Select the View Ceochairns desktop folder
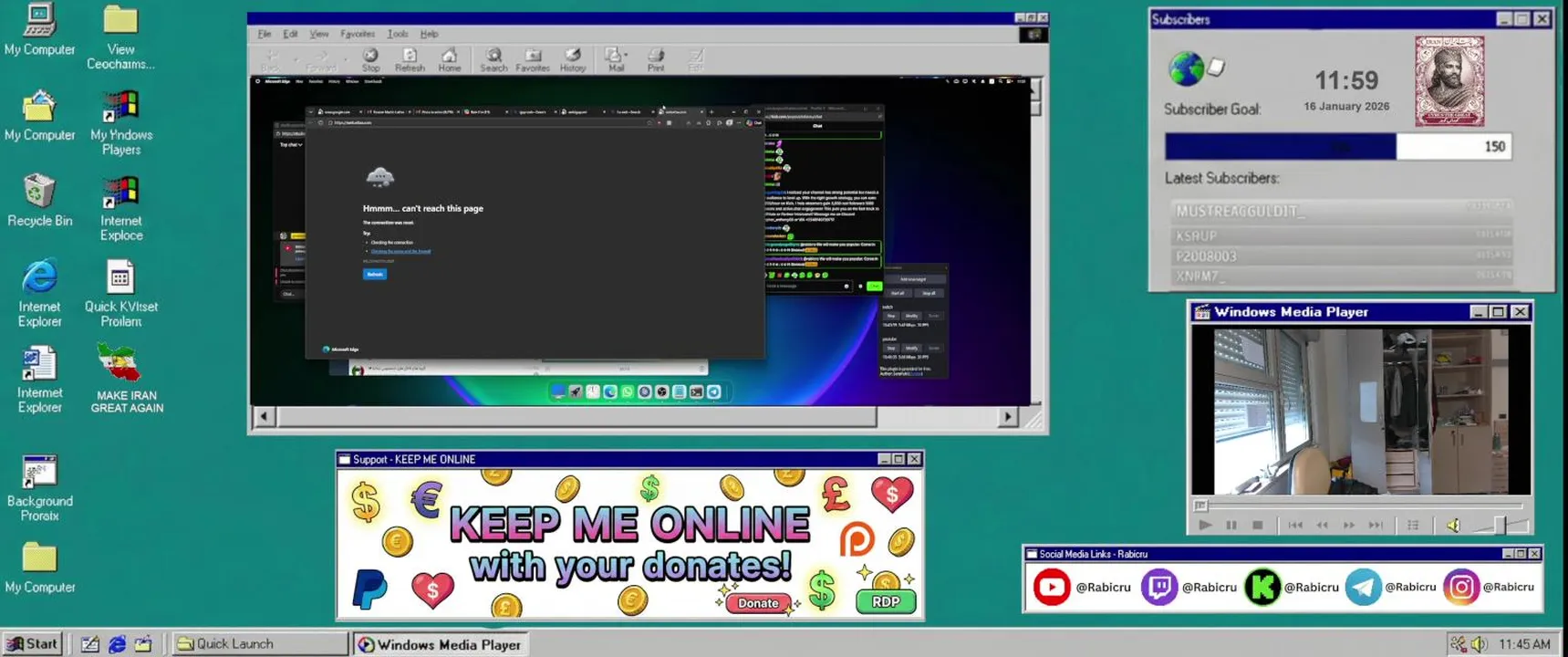This screenshot has height=657, width=1568. [x=120, y=37]
